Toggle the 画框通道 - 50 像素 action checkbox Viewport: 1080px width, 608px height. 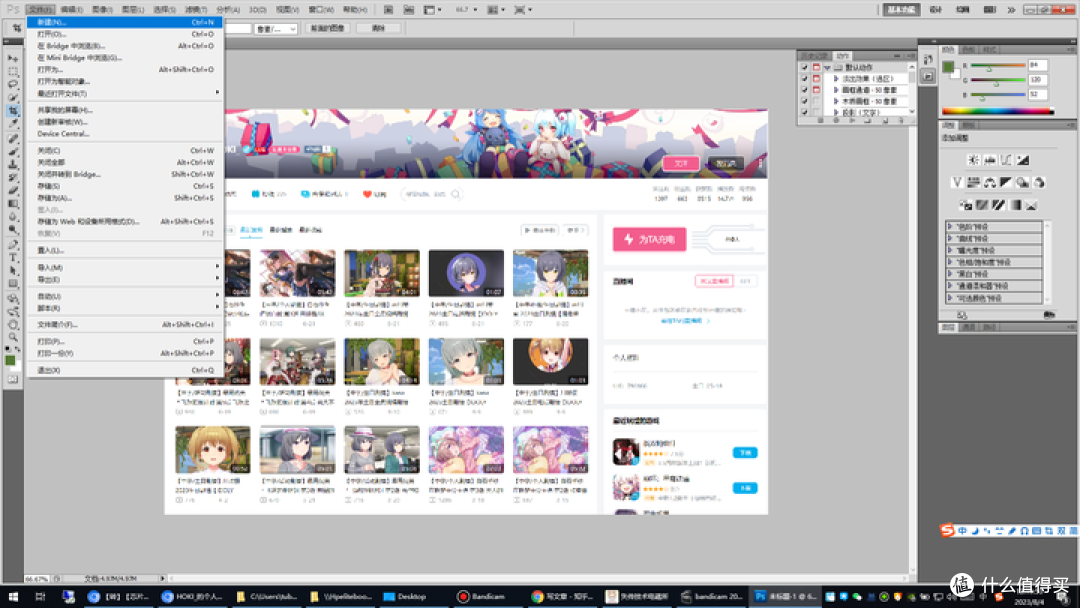pos(804,90)
